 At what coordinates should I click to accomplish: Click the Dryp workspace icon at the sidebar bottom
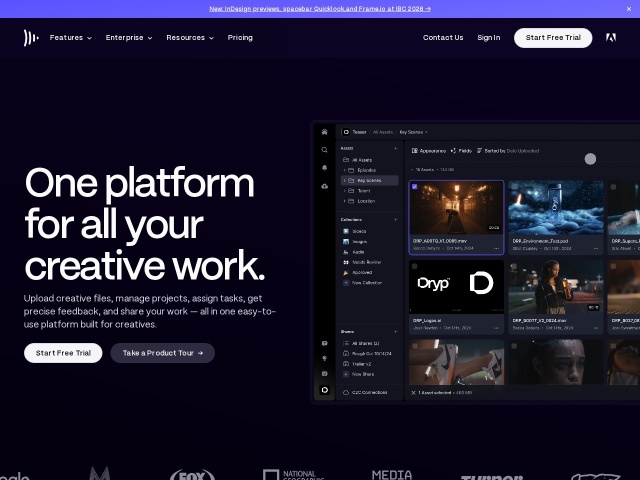coord(324,390)
